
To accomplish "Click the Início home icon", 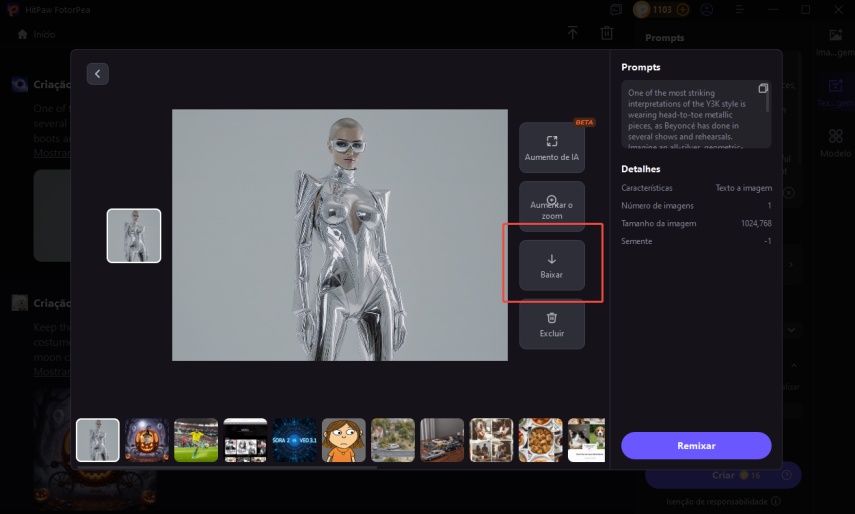I will pos(22,34).
